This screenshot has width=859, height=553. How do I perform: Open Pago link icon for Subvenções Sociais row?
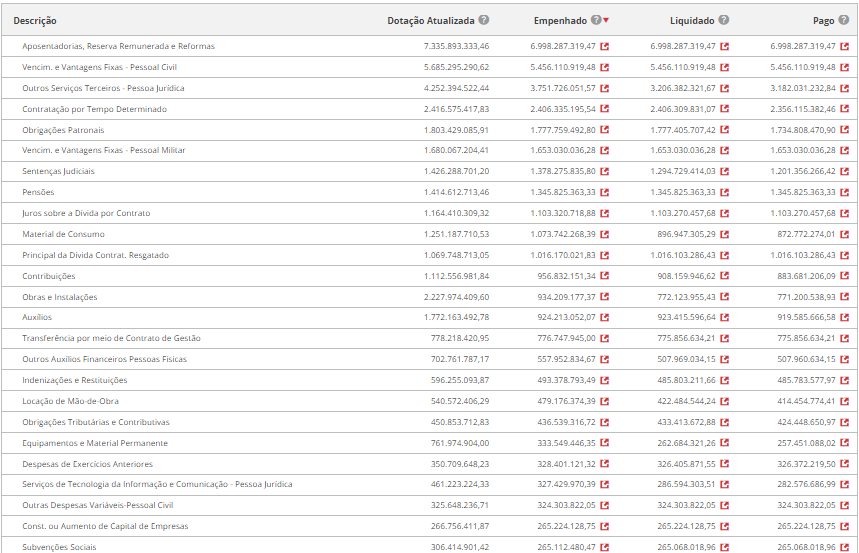click(x=844, y=547)
